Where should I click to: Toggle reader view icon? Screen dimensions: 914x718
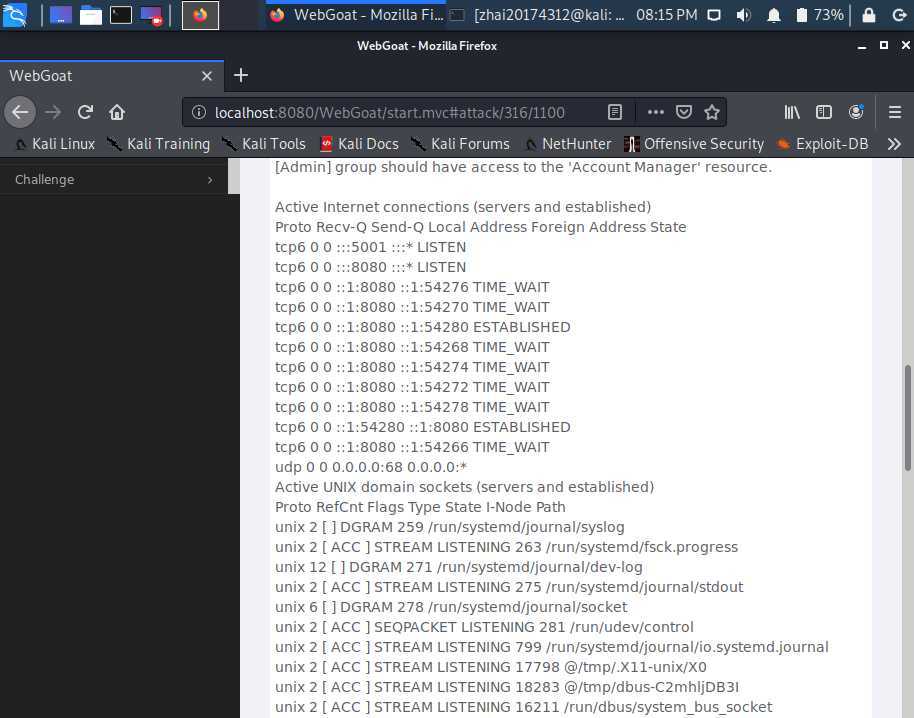coord(614,112)
